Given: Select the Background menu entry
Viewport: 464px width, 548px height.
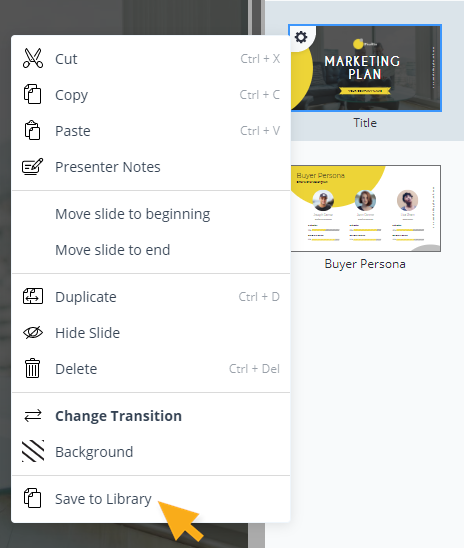Looking at the screenshot, I should point(151,452).
